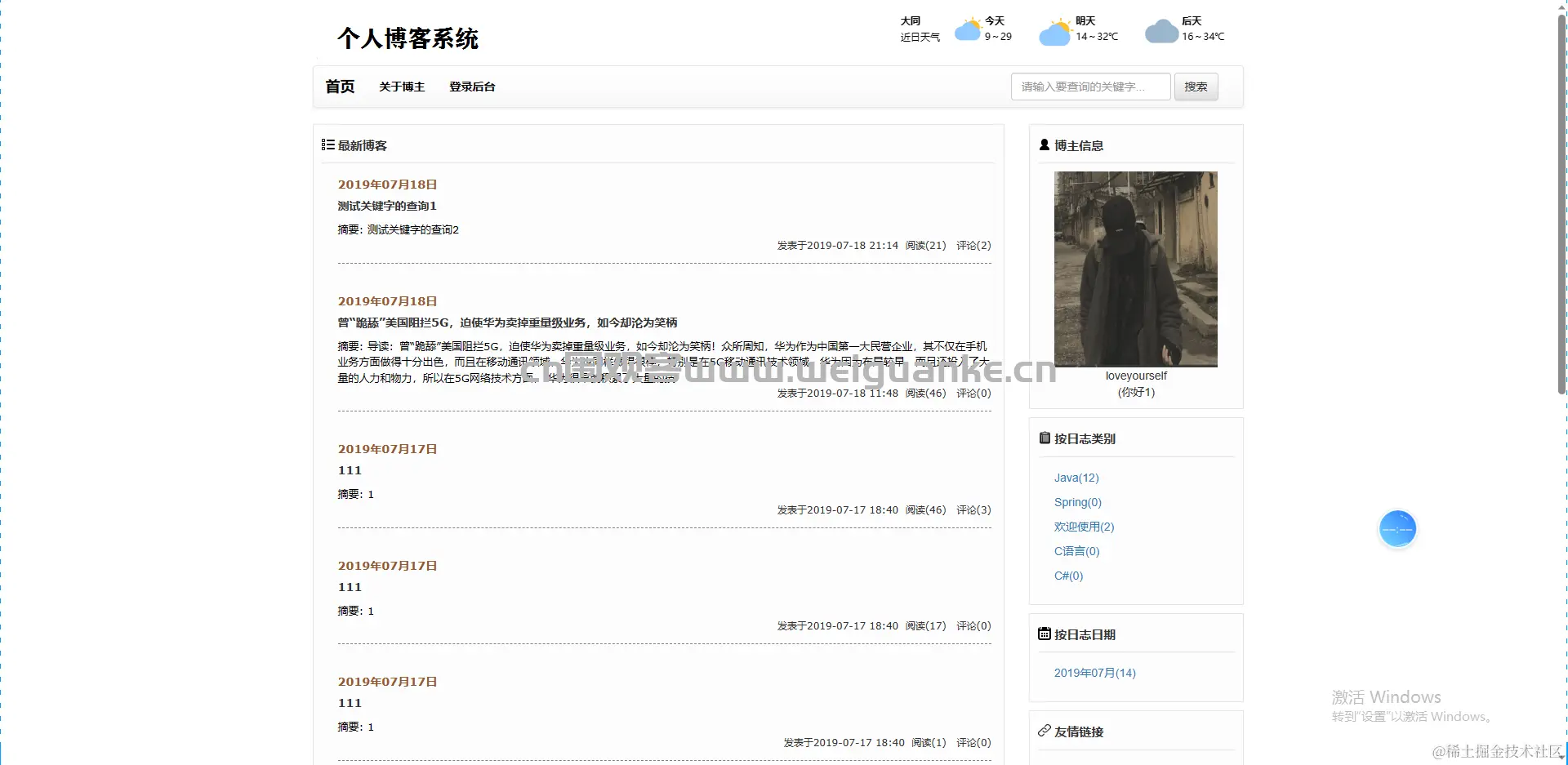
Task: Open the 首页 navigation item
Action: pyautogui.click(x=340, y=87)
